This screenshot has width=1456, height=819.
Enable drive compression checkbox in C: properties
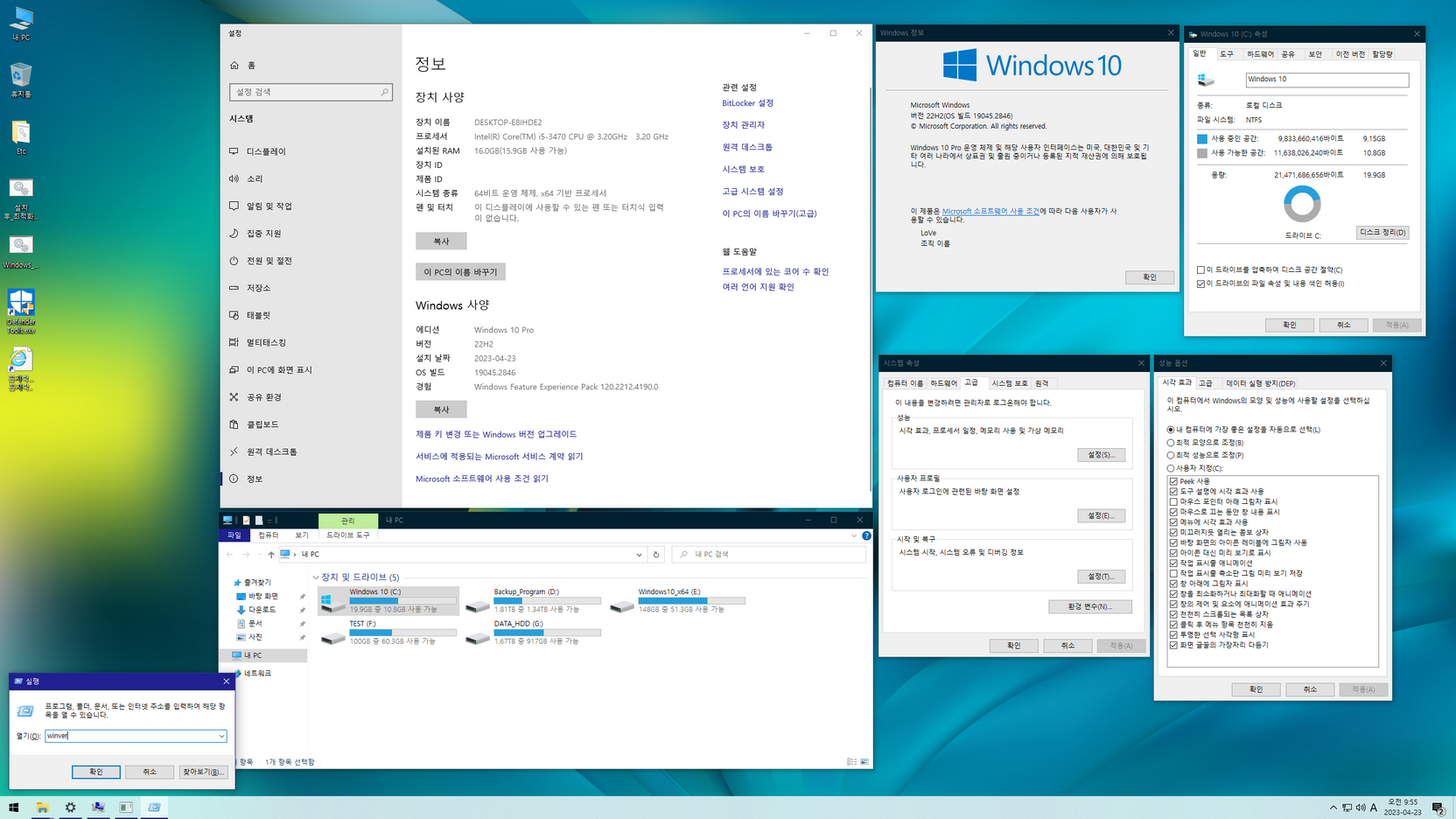[1200, 269]
